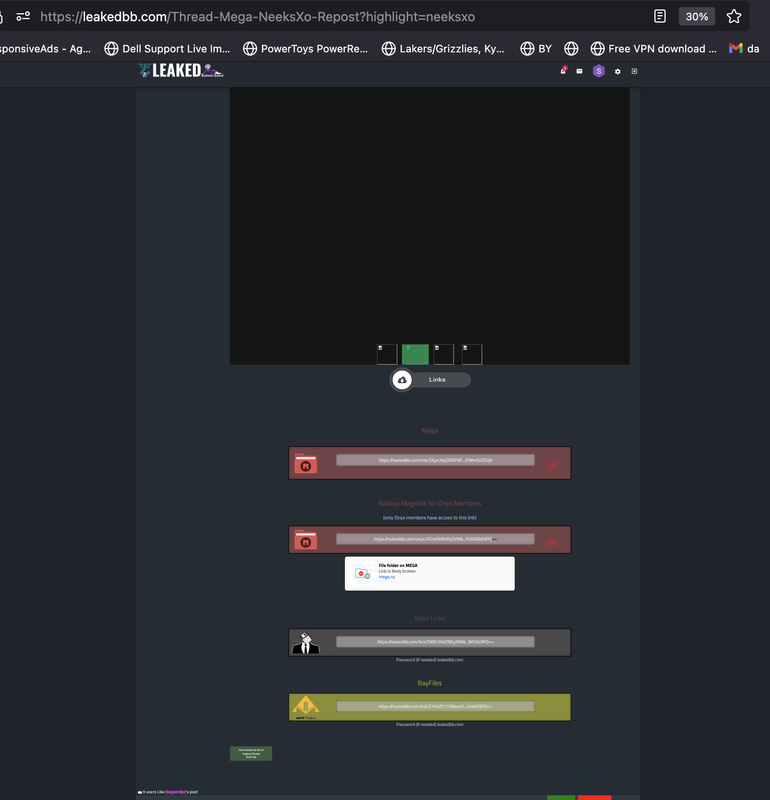Click the Backup Megalink for Onyx Members heading
770x800 pixels.
(430, 504)
